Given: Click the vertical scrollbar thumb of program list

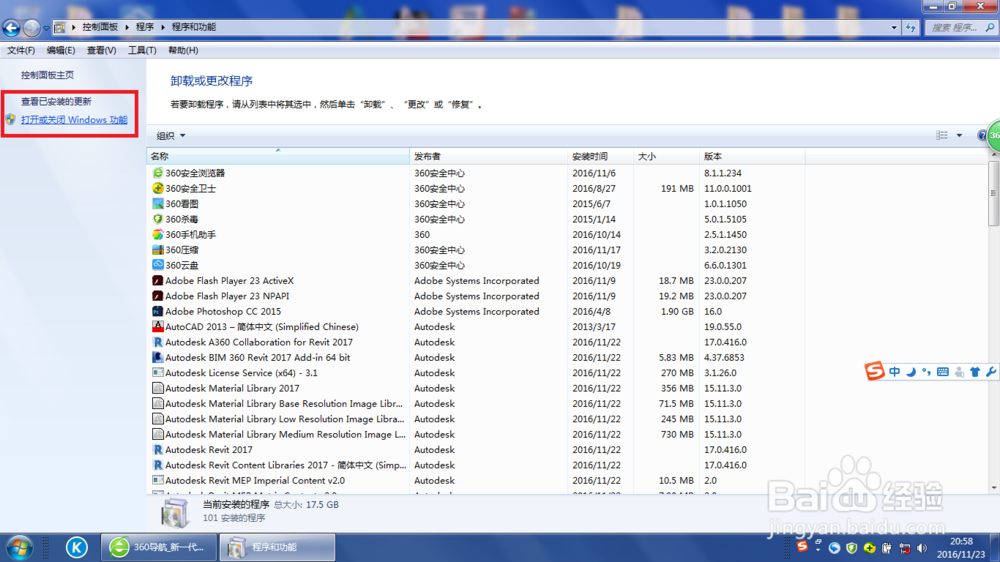Looking at the screenshot, I should [994, 193].
